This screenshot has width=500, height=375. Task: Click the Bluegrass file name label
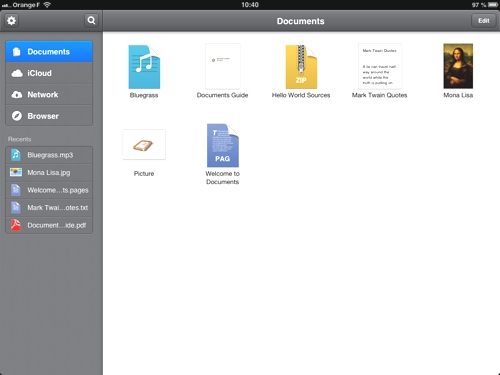click(x=144, y=95)
